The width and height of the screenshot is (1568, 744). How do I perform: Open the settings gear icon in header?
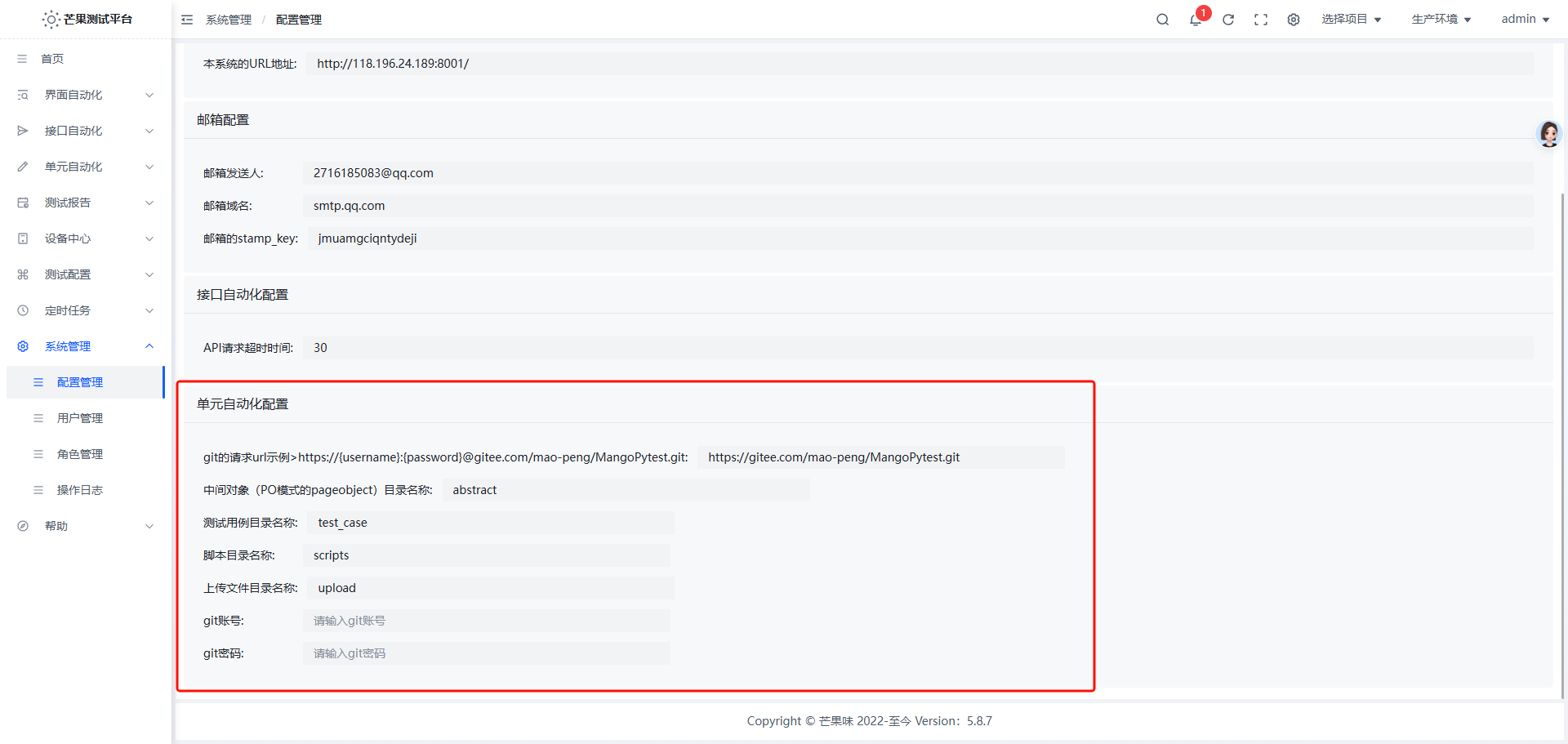point(1294,20)
